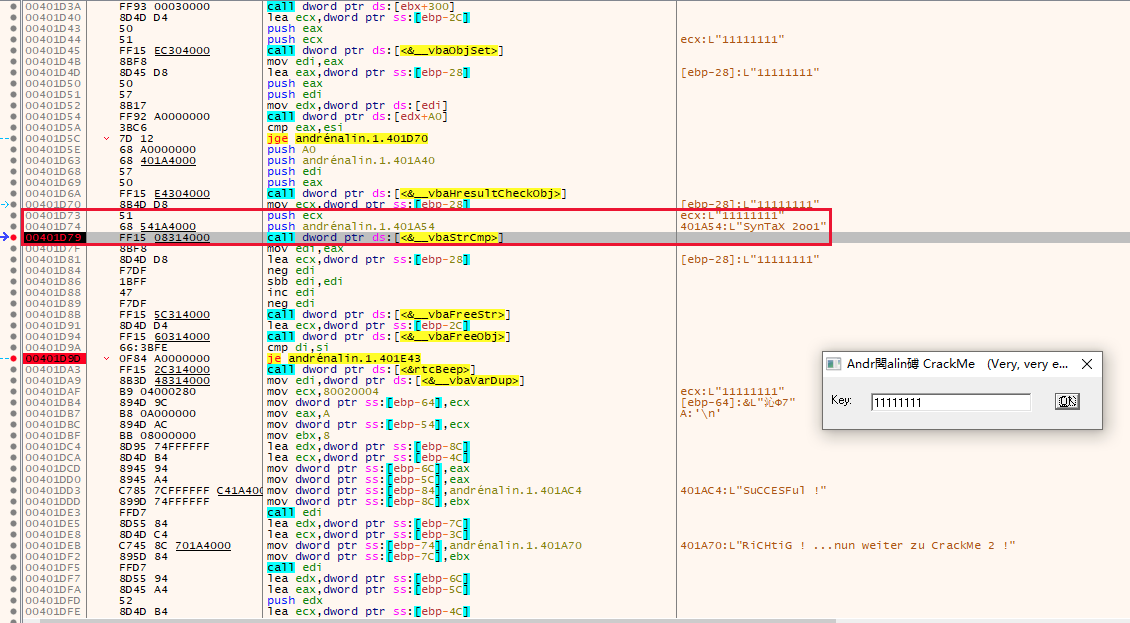
Task: Click address 00401DAF in address column
Action: (x=53, y=392)
